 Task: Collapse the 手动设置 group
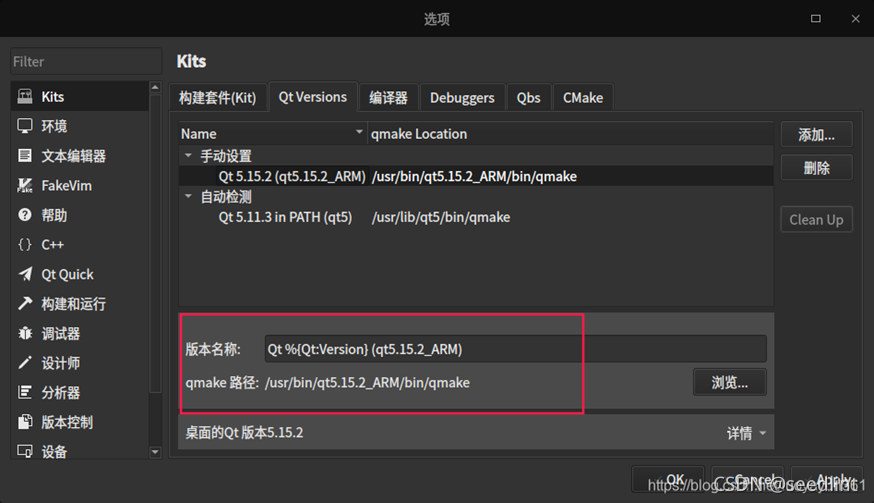(188, 156)
